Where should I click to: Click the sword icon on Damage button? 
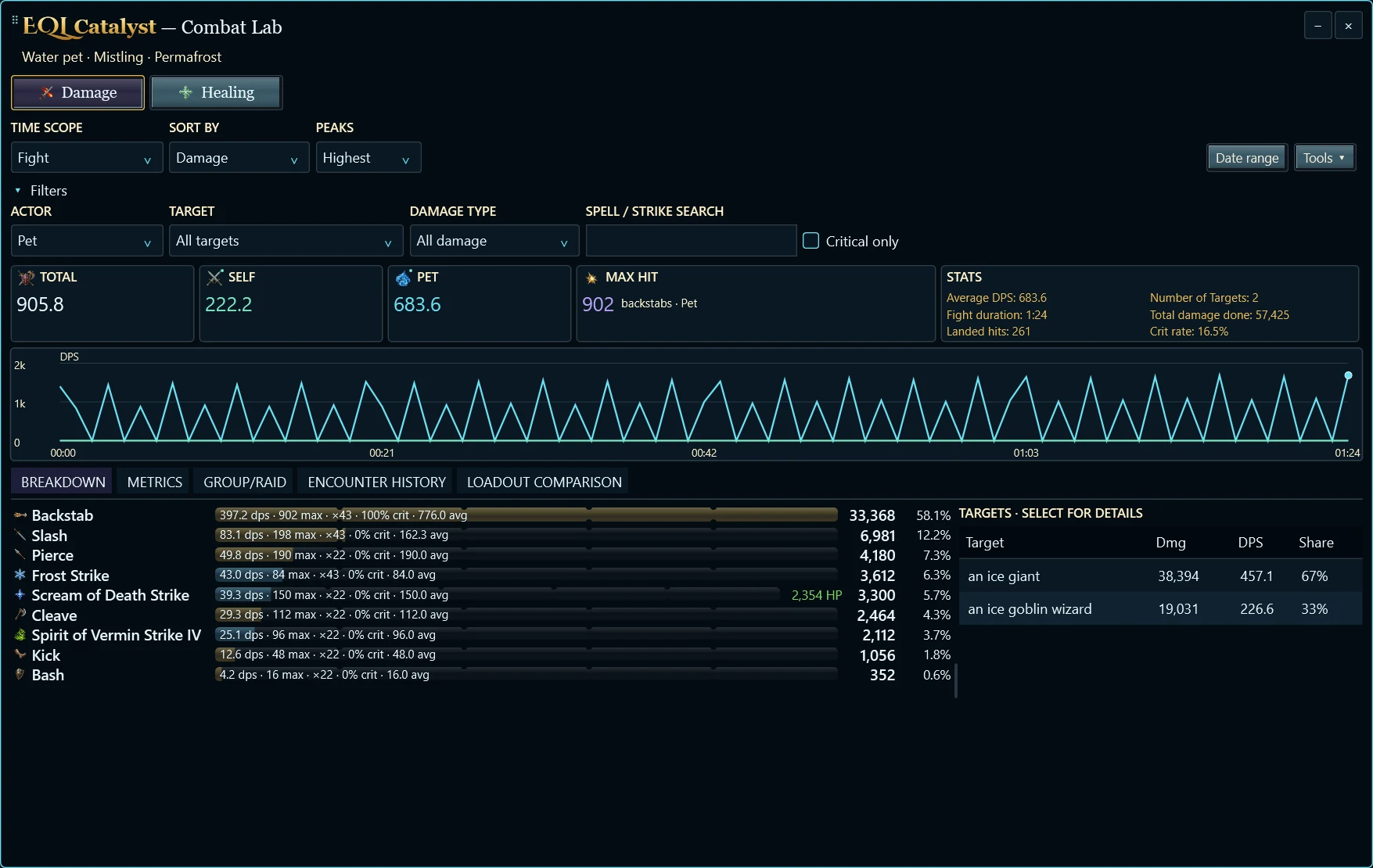[47, 92]
